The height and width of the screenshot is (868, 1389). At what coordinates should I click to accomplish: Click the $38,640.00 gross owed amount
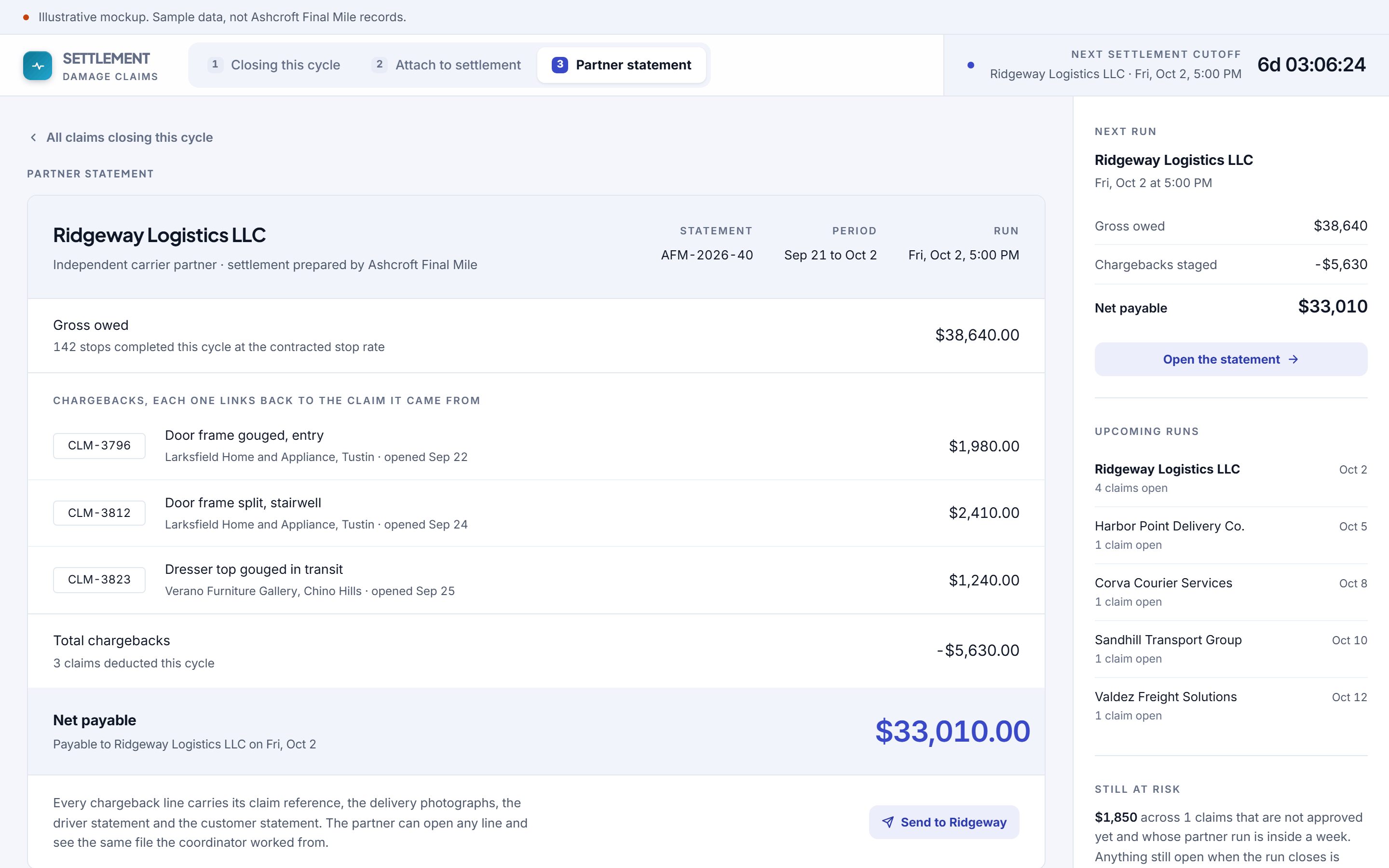(x=977, y=335)
